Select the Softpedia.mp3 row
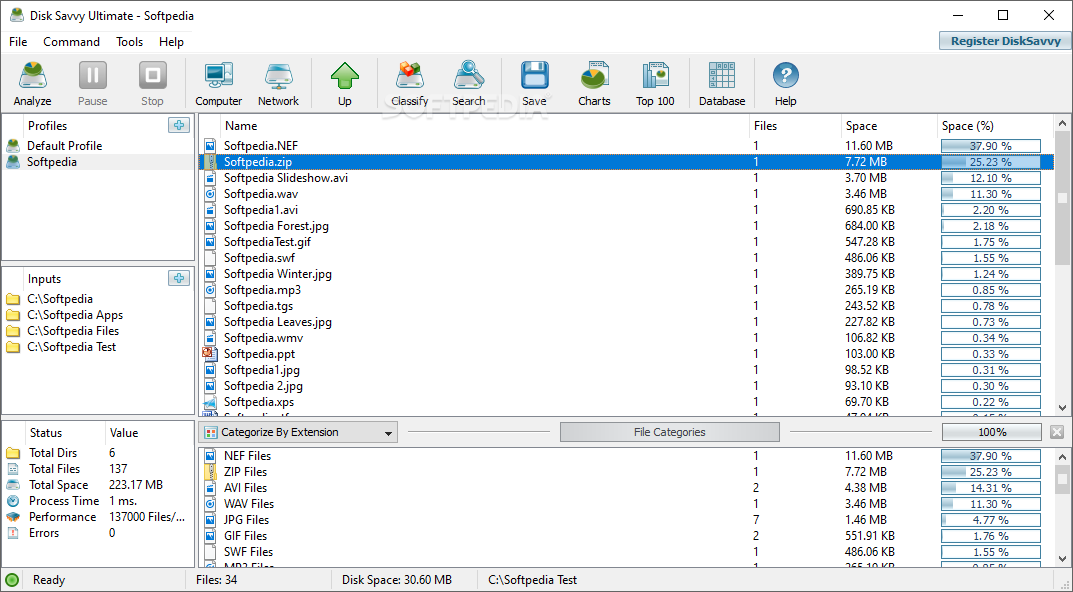Viewport: 1073px width, 592px height. click(x=627, y=290)
